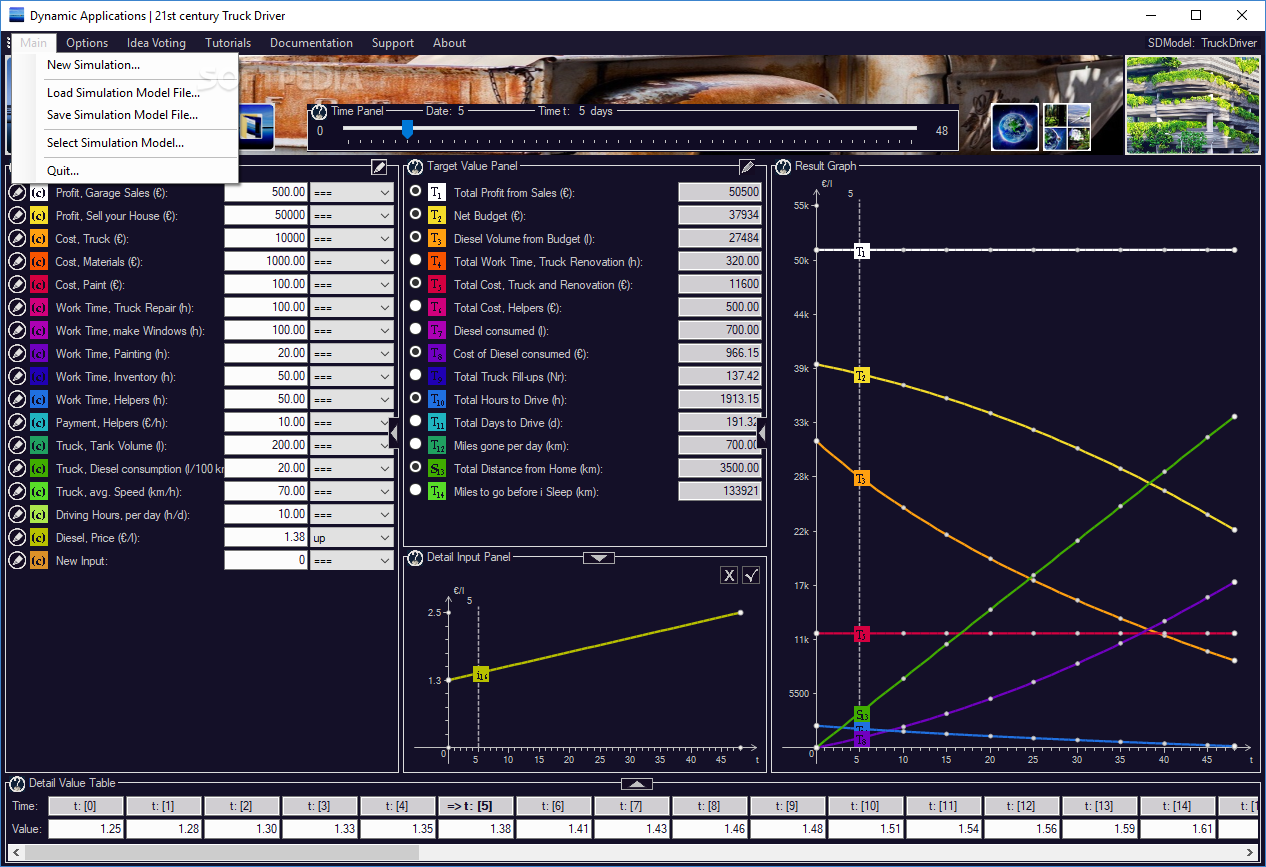Click the t: [6] column header in value table

553,806
